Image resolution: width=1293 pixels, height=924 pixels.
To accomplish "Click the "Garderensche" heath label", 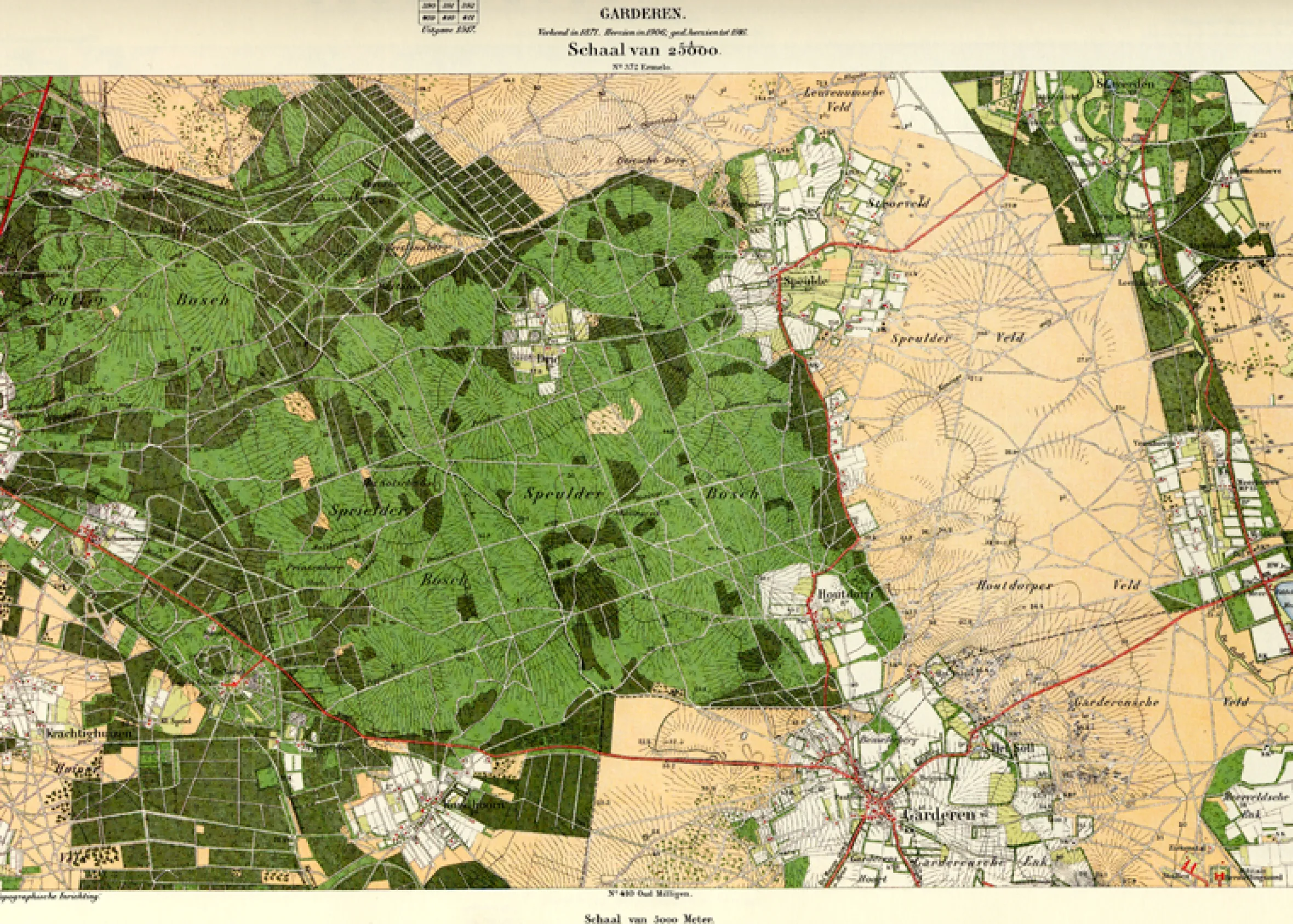I will click(1116, 702).
